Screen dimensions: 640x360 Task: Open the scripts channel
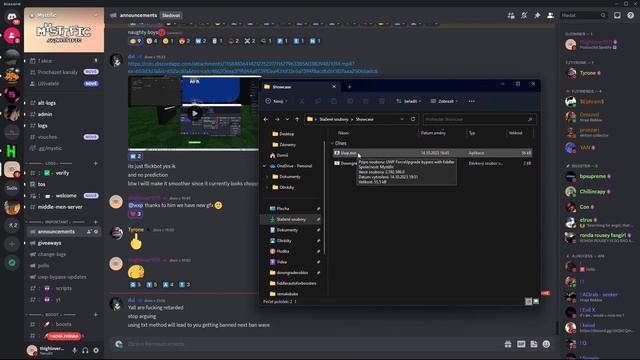click(x=63, y=288)
